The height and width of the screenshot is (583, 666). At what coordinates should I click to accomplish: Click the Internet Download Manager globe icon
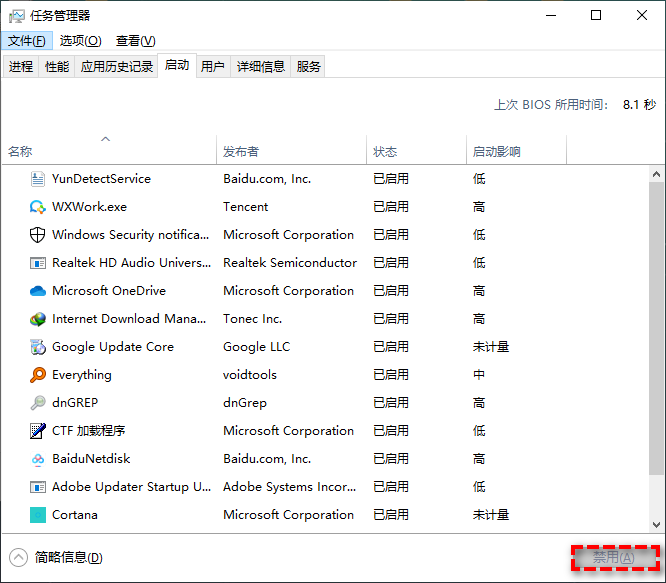(37, 319)
